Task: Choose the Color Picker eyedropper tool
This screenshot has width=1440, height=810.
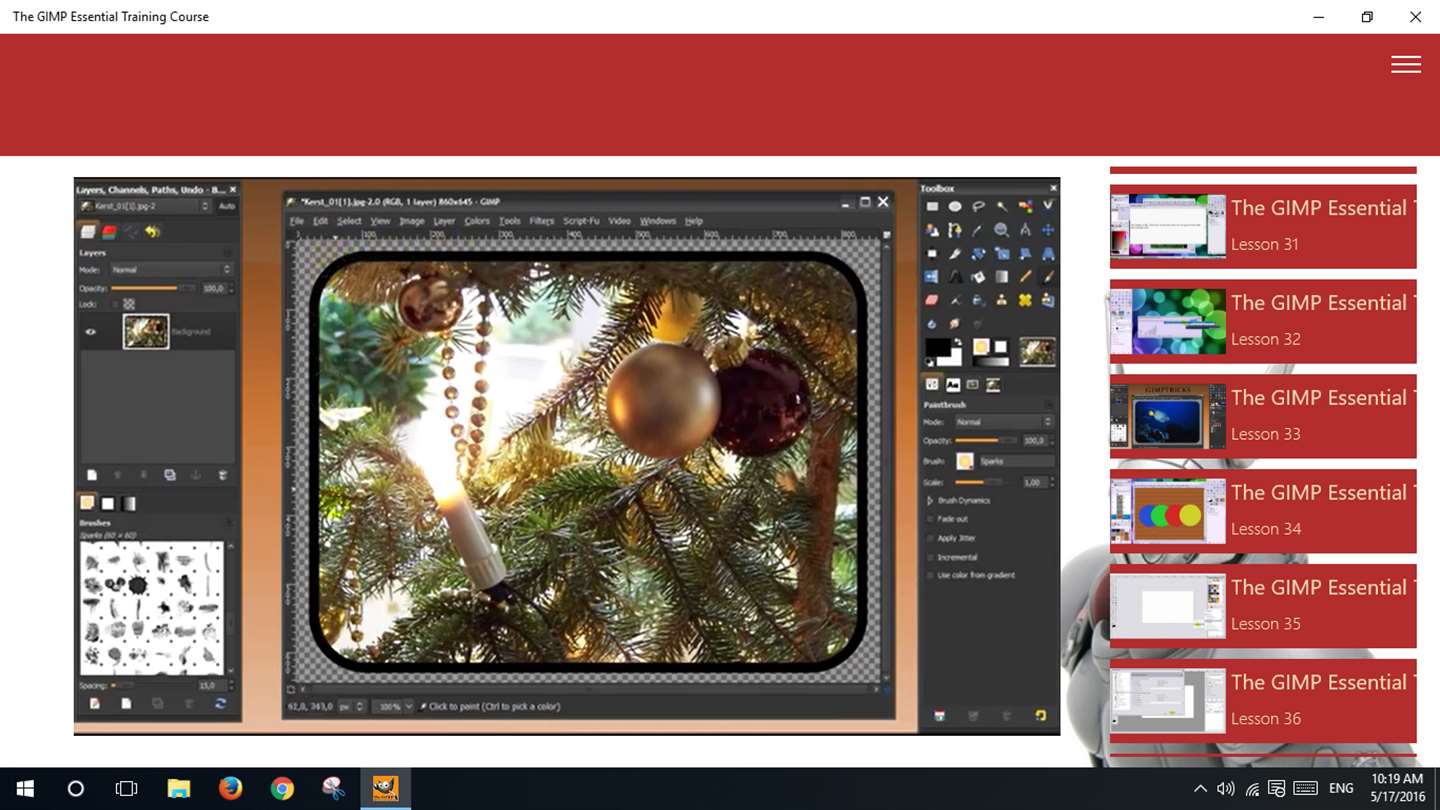Action: (978, 230)
